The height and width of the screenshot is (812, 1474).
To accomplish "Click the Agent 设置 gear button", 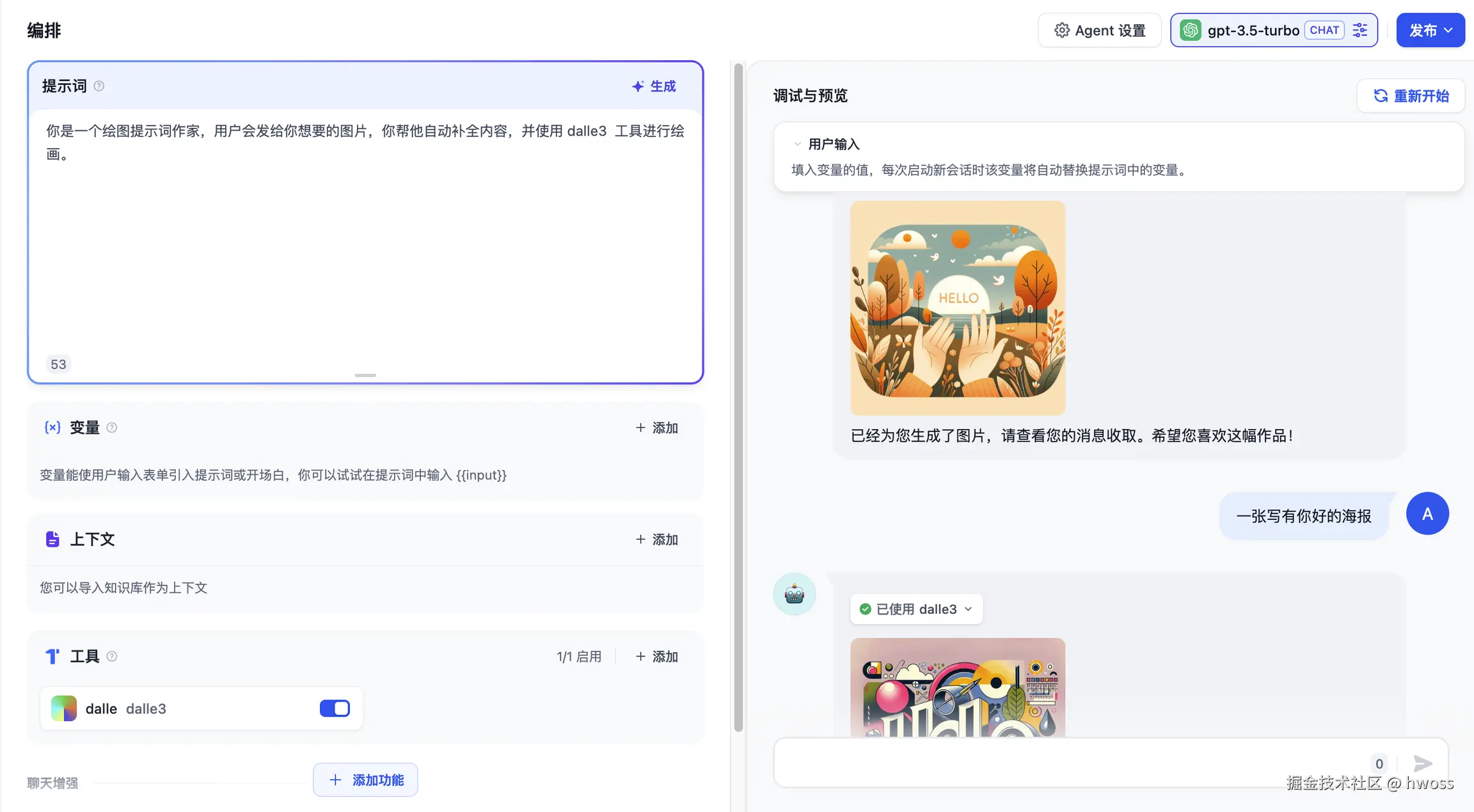I will 1099,30.
